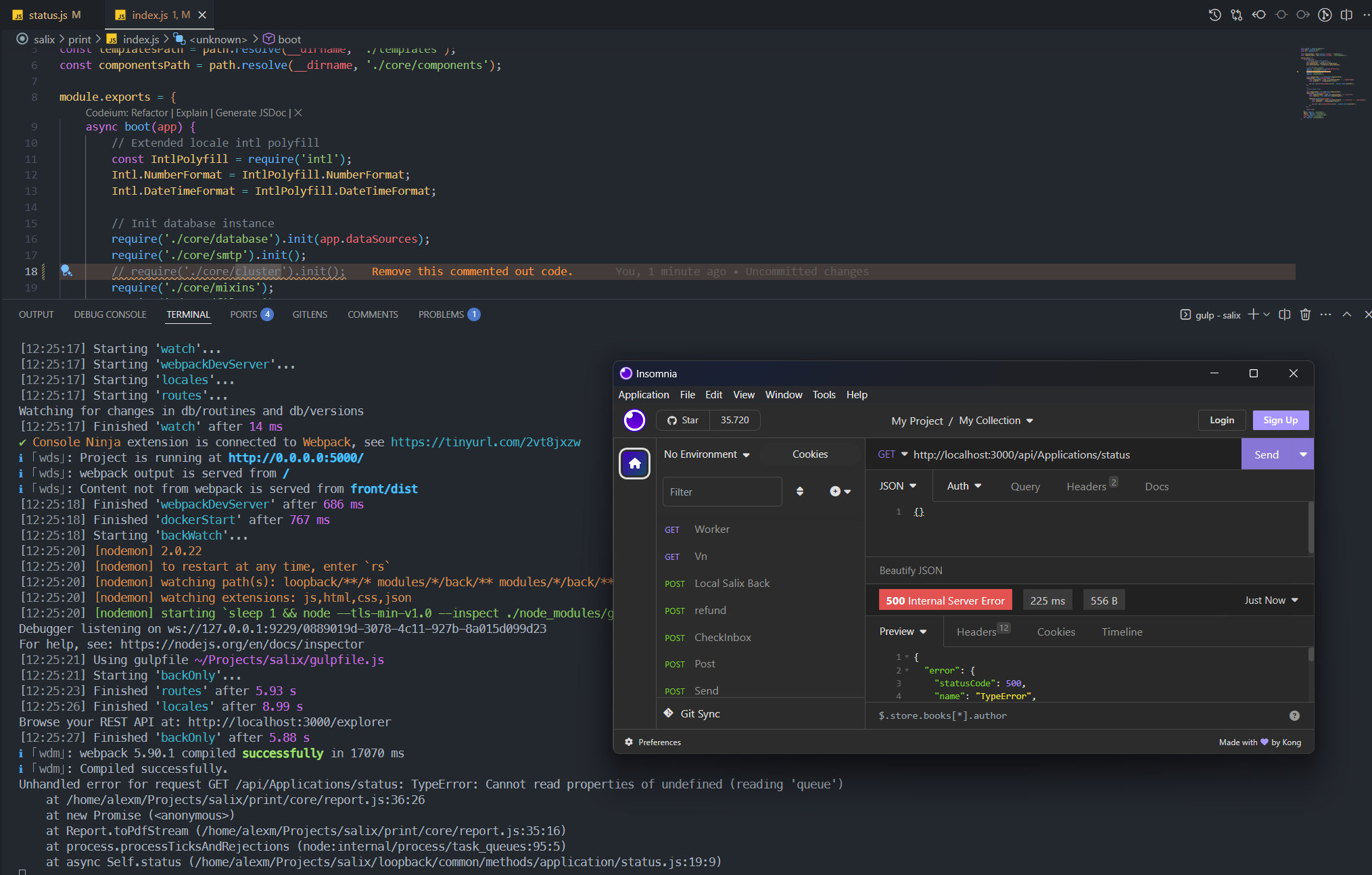Image resolution: width=1372 pixels, height=875 pixels.
Task: Click Login button in Insomnia
Action: tap(1221, 420)
